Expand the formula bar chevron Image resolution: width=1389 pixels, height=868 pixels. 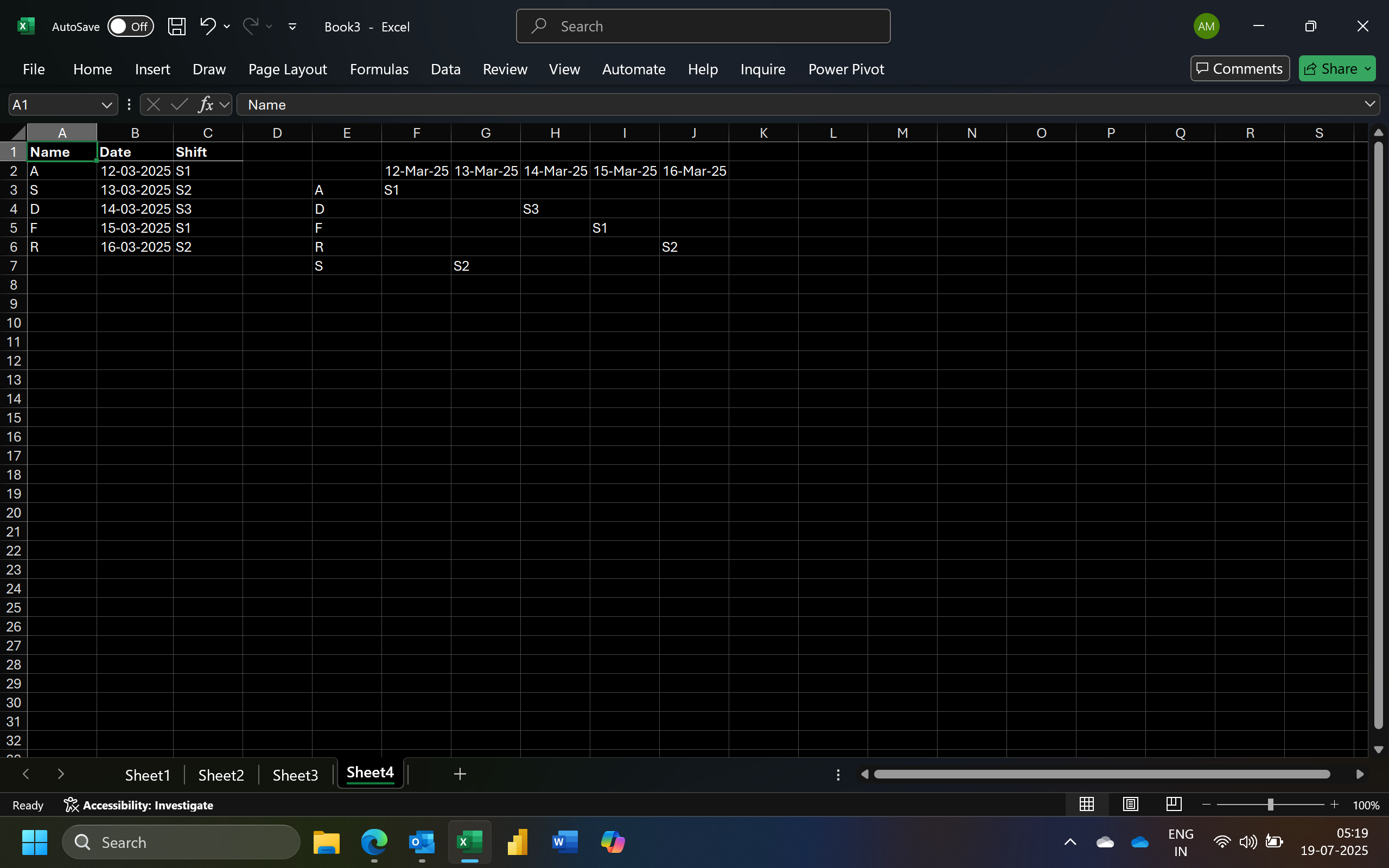[x=1369, y=105]
